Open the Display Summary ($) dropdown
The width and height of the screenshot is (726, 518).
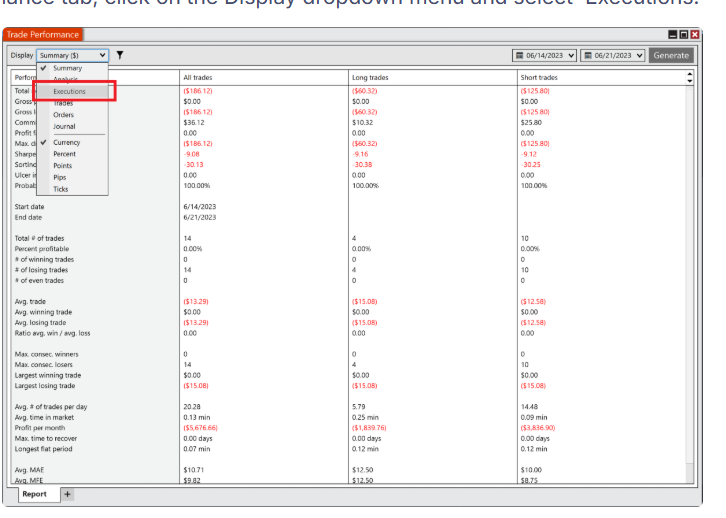point(72,55)
